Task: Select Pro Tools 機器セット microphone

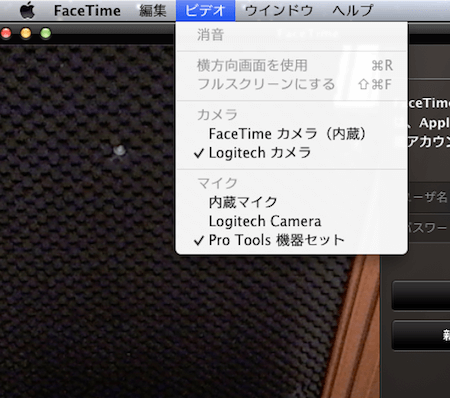Action: pos(291,240)
